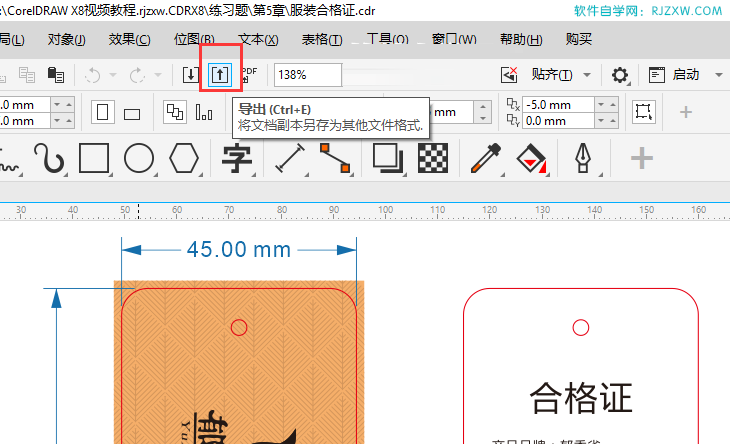Click the zoom level 138% field

click(x=308, y=75)
